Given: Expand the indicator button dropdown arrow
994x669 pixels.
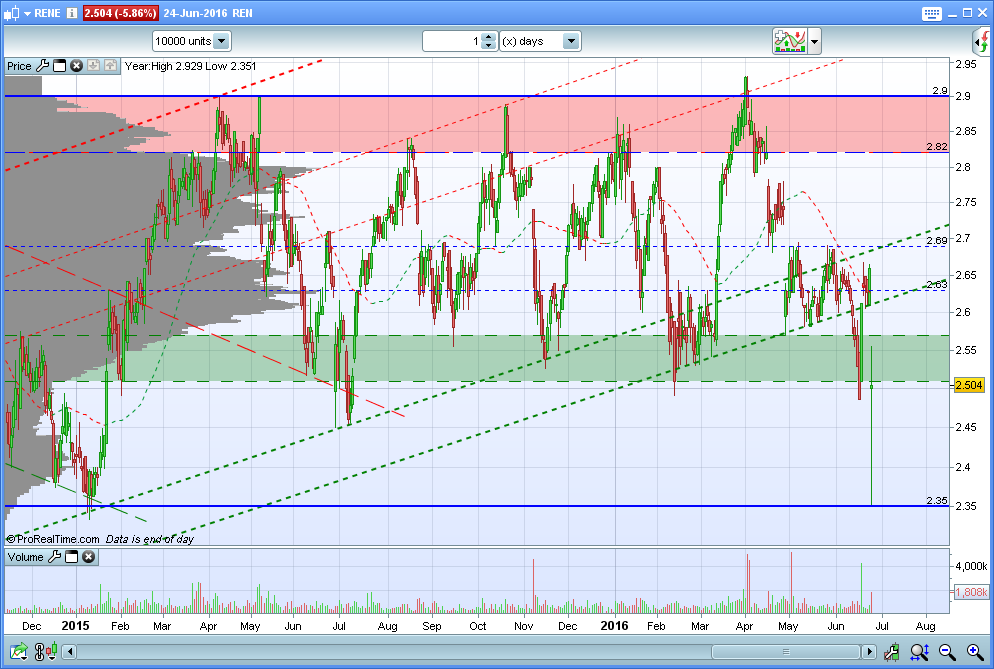Looking at the screenshot, I should coord(815,42).
